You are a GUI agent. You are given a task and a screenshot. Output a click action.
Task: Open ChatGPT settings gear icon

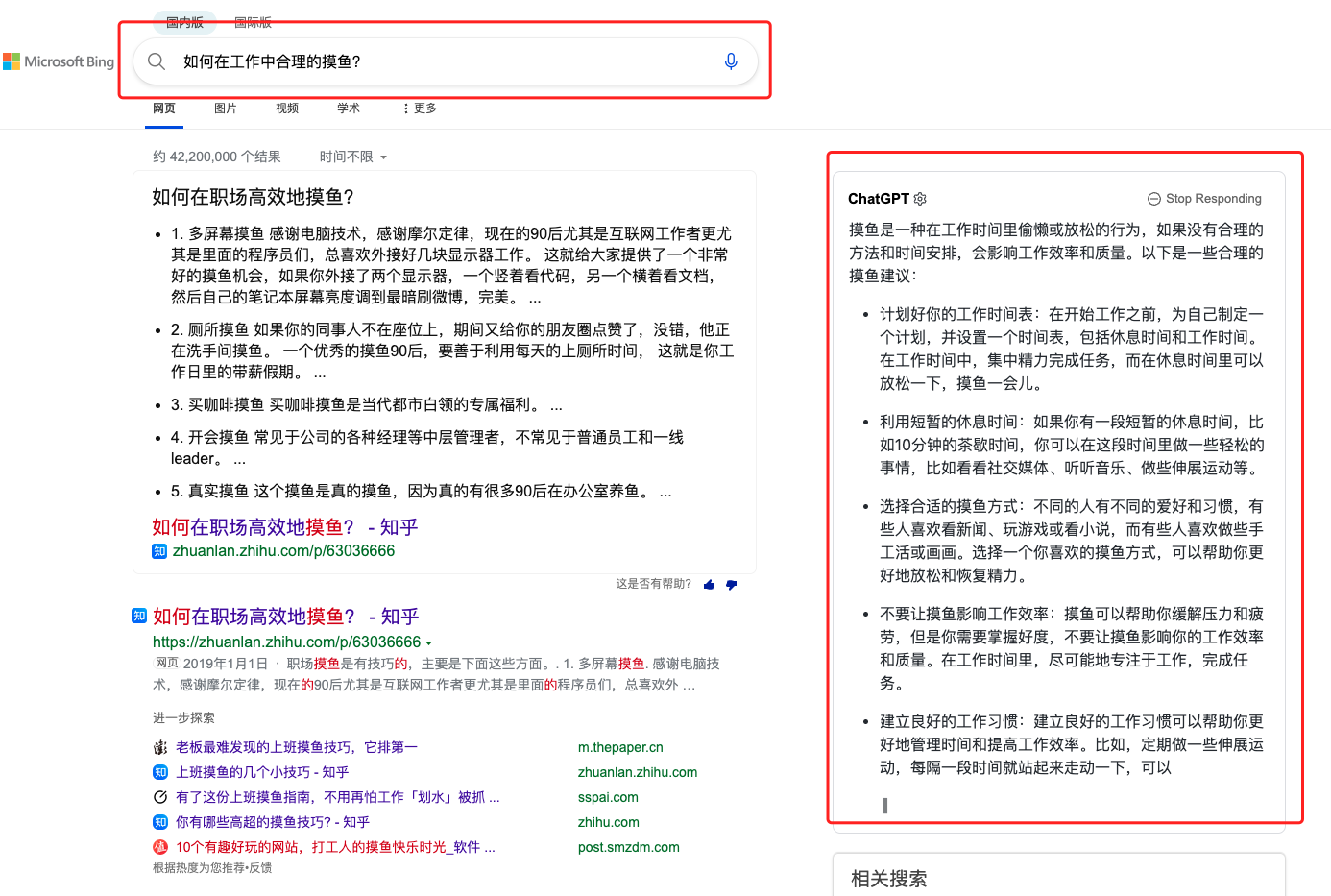(920, 199)
